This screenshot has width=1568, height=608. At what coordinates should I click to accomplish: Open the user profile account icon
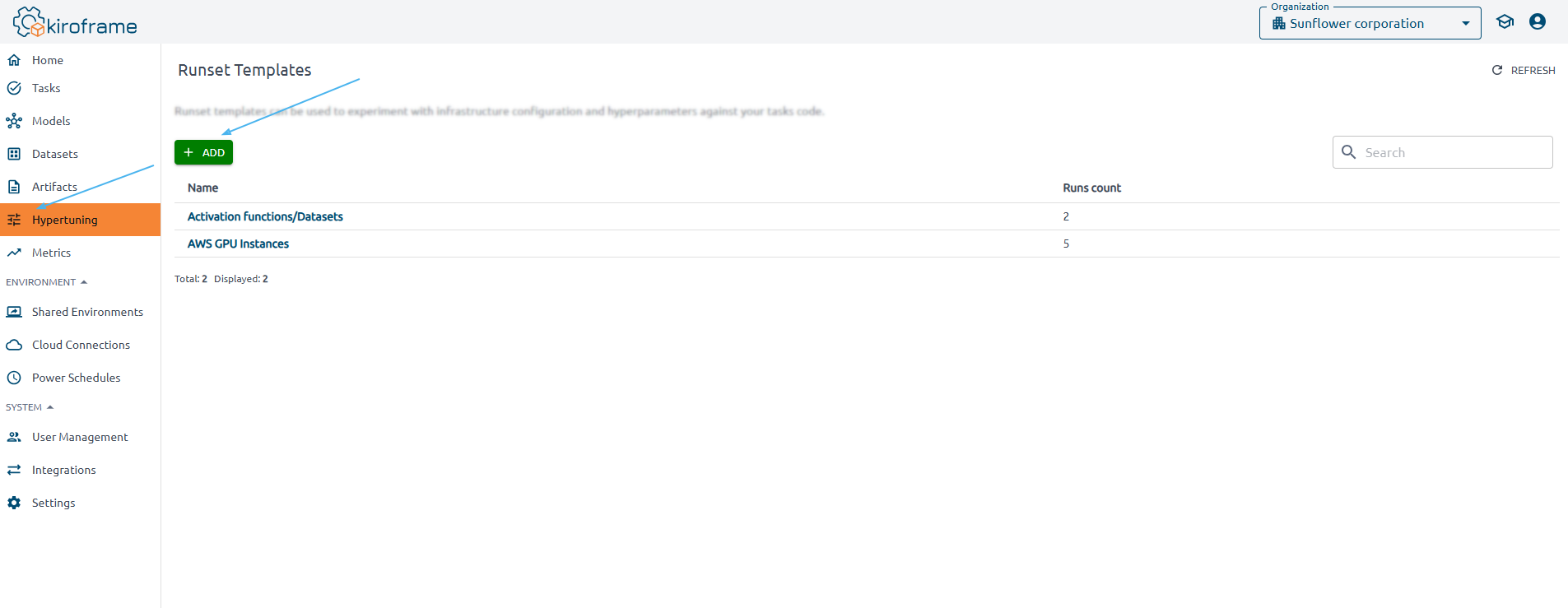pos(1537,22)
